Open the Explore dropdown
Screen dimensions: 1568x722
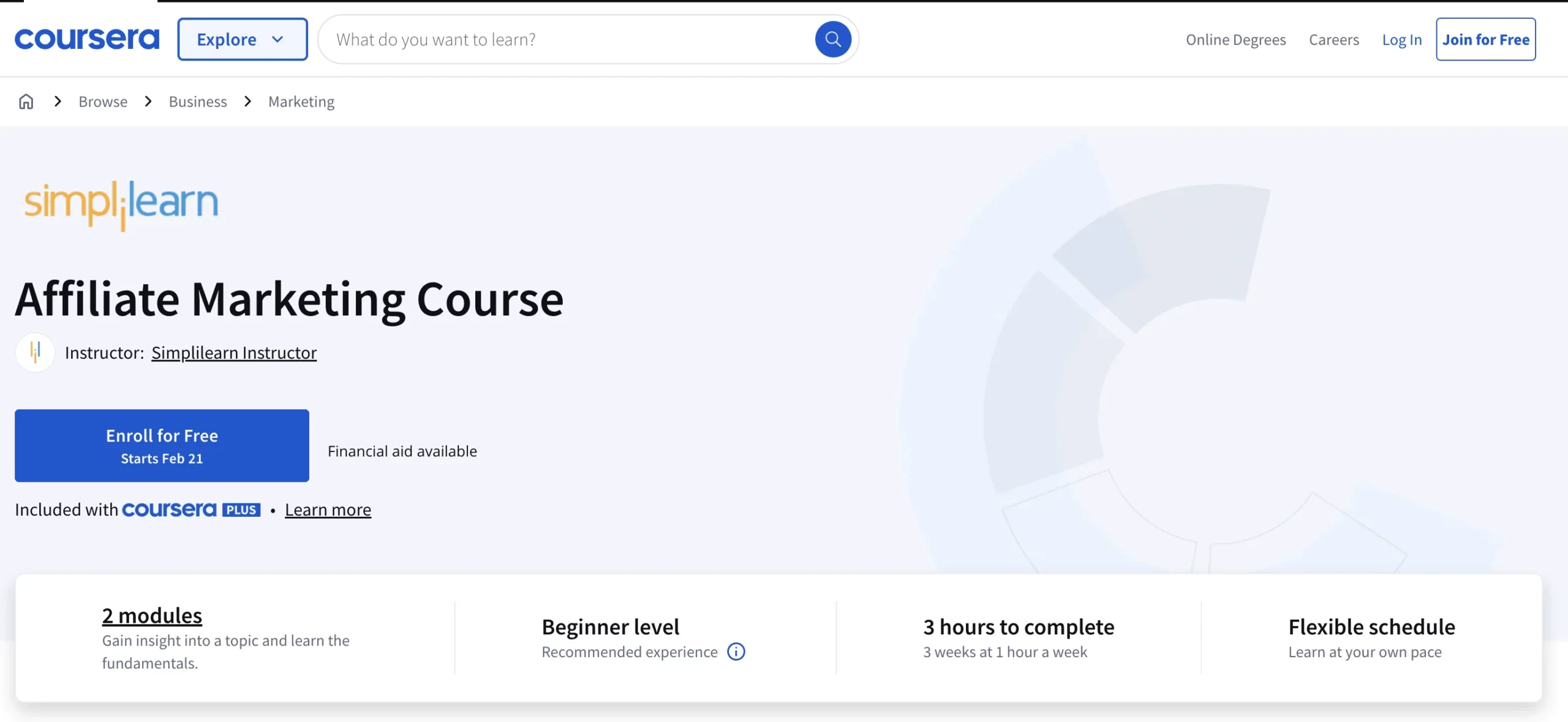pos(243,39)
